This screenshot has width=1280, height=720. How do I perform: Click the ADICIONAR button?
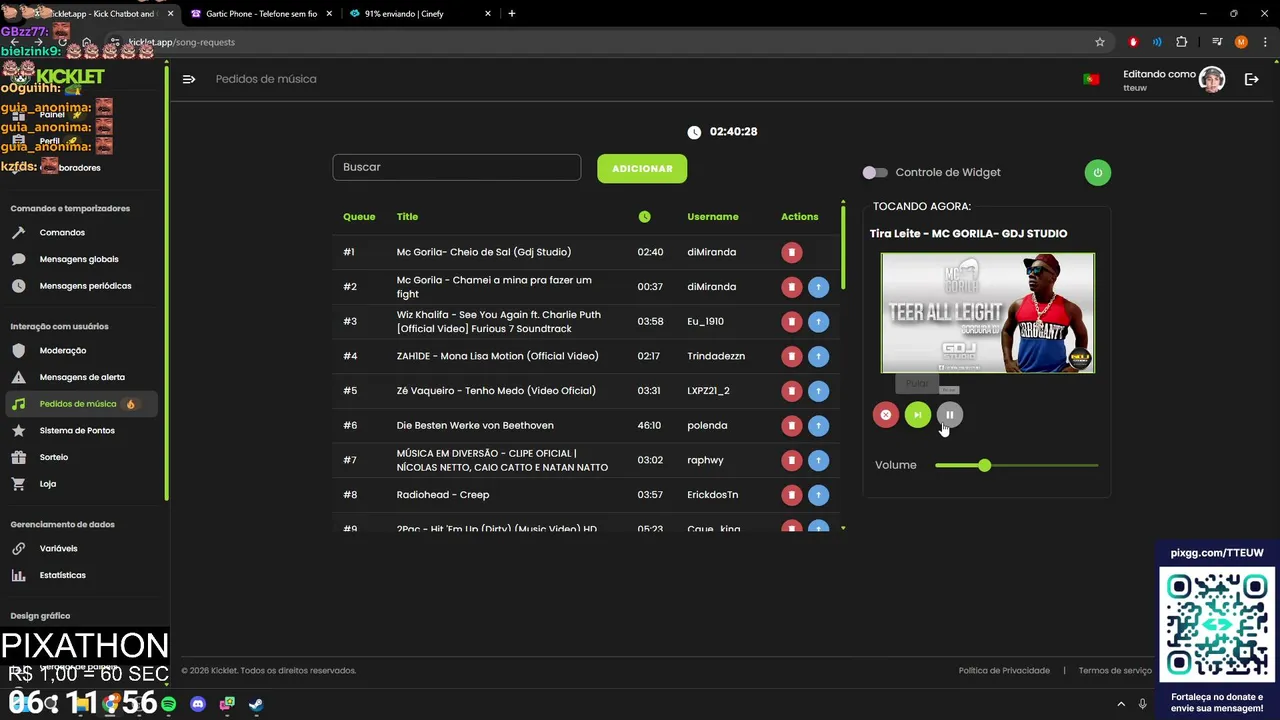(x=642, y=168)
